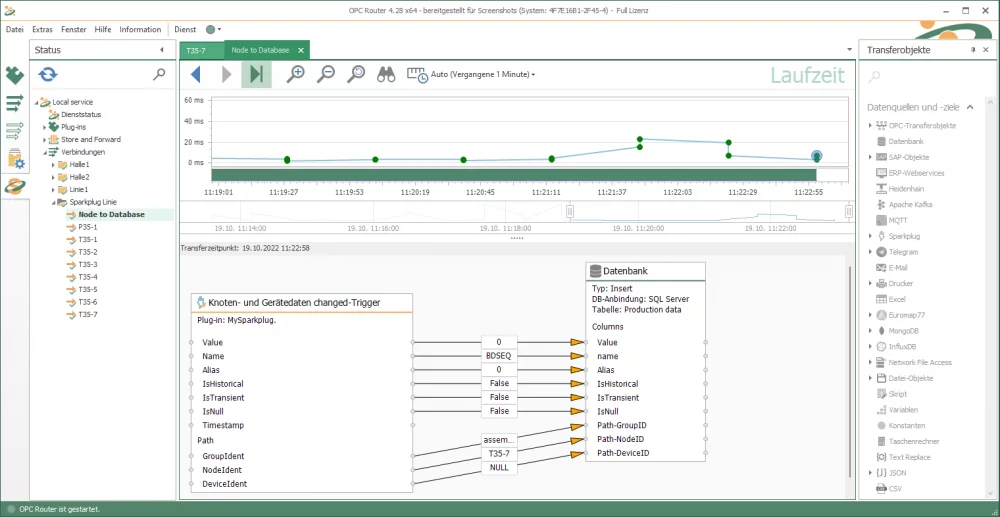This screenshot has width=1000, height=517.
Task: Open the service status indicator dropdown
Action: (214, 29)
